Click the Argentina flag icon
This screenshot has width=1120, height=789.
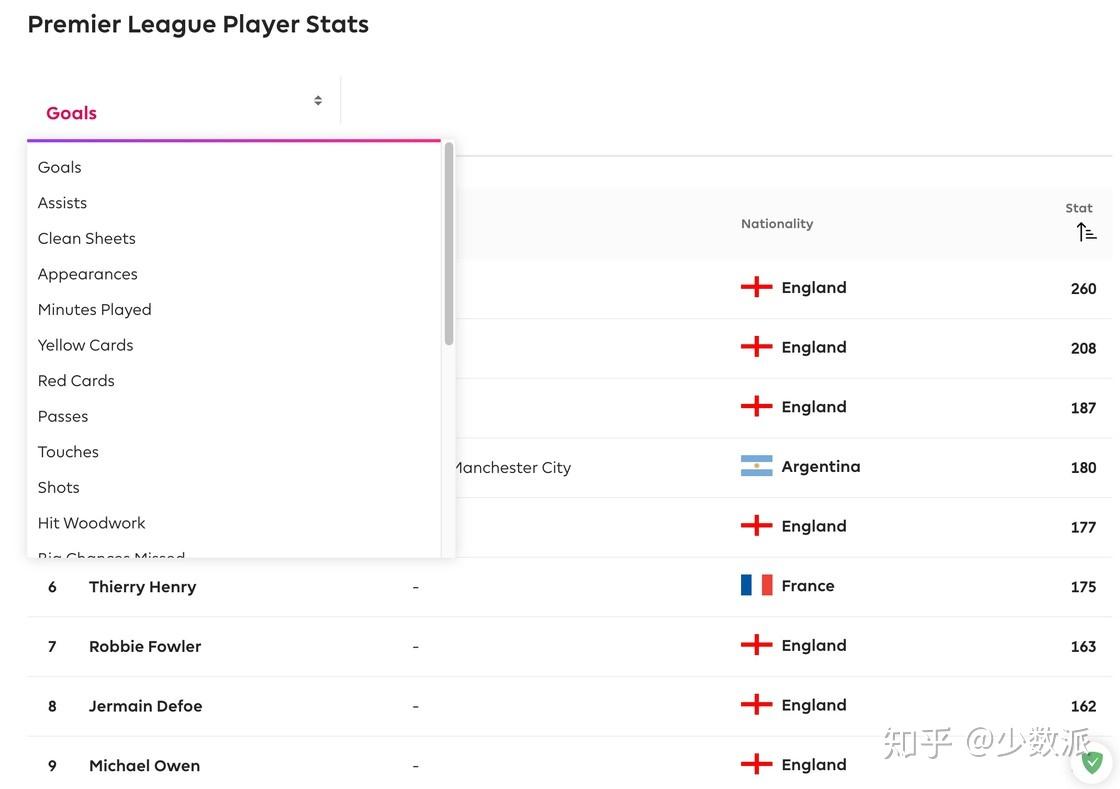pyautogui.click(x=756, y=466)
